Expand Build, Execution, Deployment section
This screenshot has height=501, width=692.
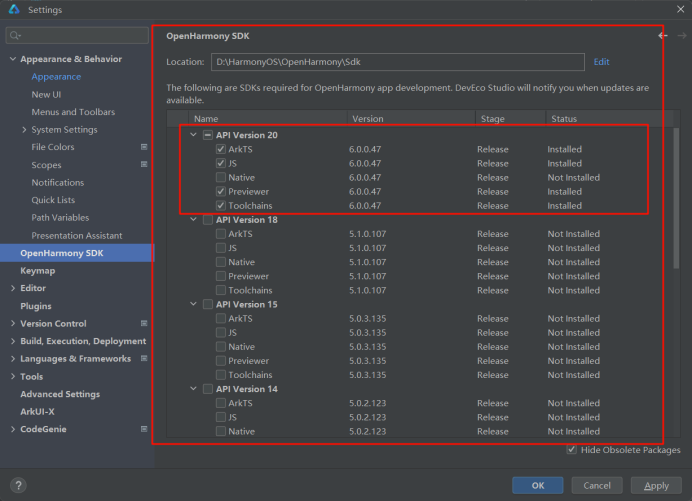[13, 341]
